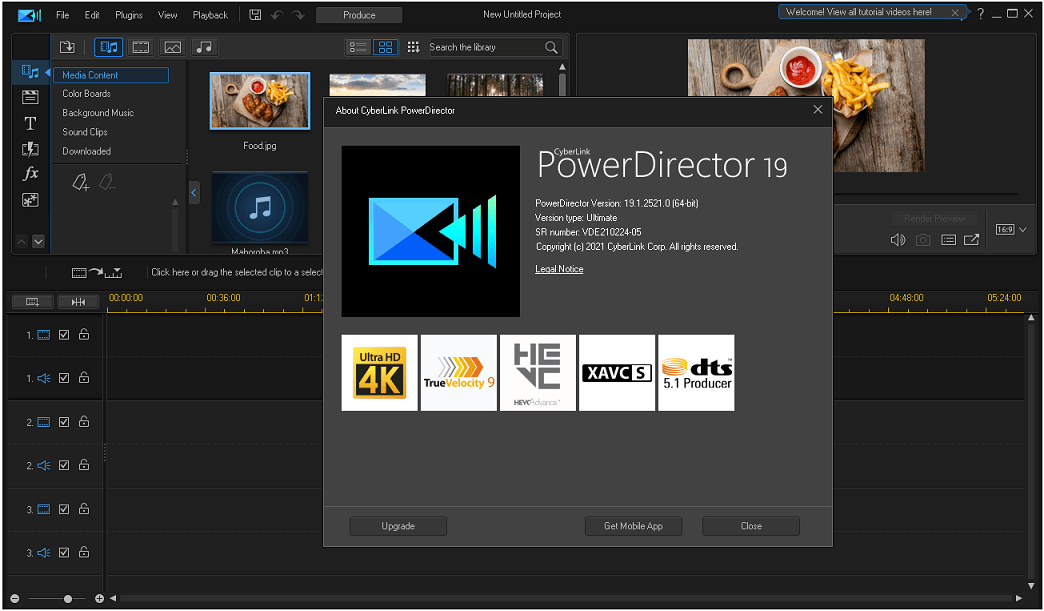
Task: Collapse library panel with left chevron
Action: pyautogui.click(x=194, y=193)
